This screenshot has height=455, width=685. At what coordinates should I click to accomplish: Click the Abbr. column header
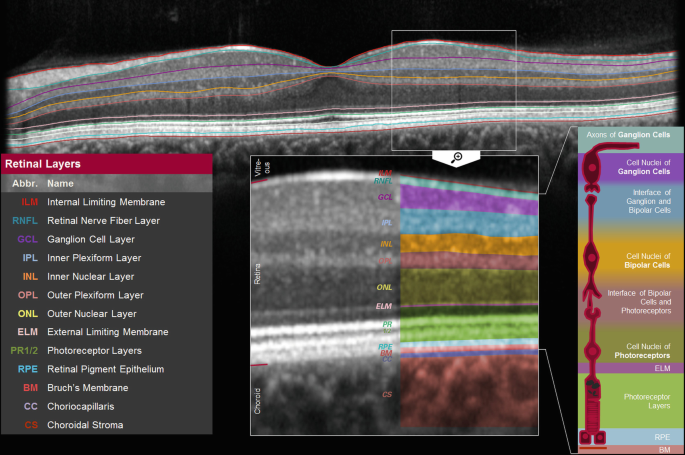pyautogui.click(x=25, y=184)
